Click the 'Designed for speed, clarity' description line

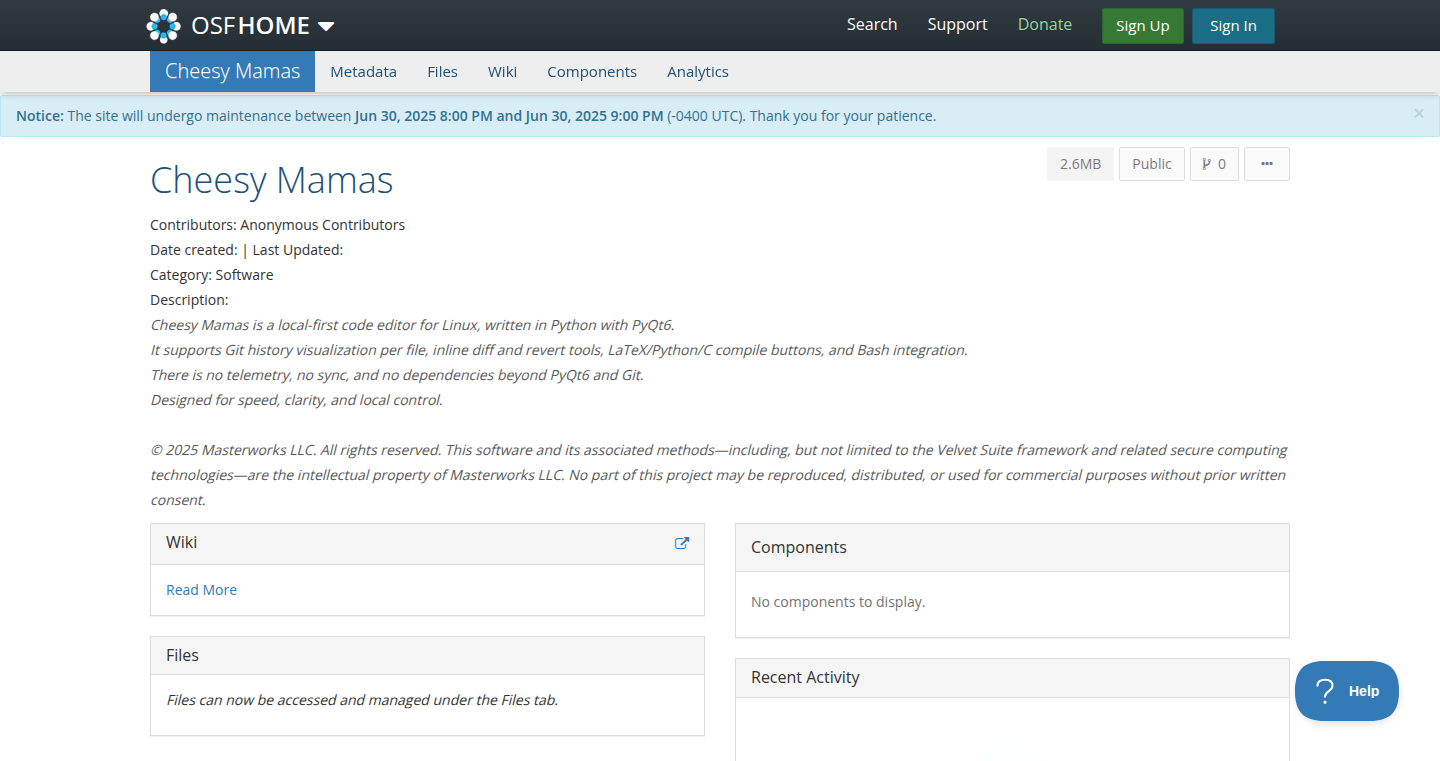tap(296, 400)
